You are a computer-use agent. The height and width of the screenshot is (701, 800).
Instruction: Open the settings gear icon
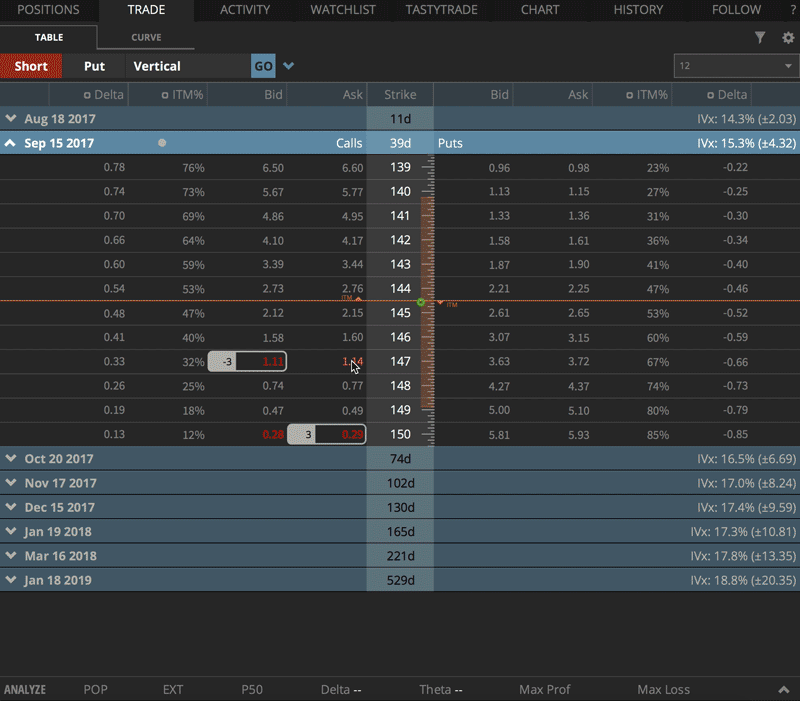[788, 36]
